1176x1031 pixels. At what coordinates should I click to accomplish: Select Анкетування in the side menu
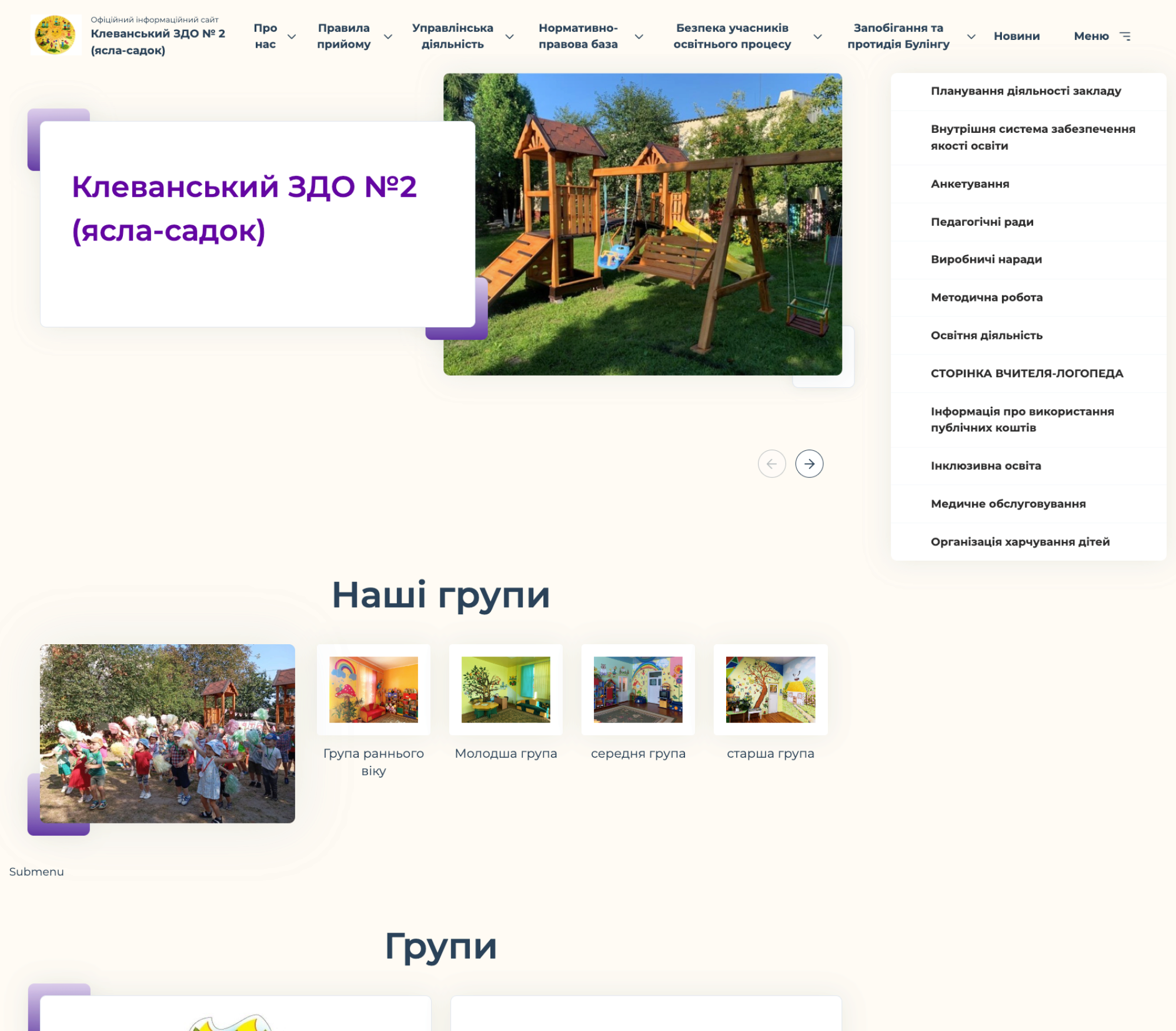970,184
